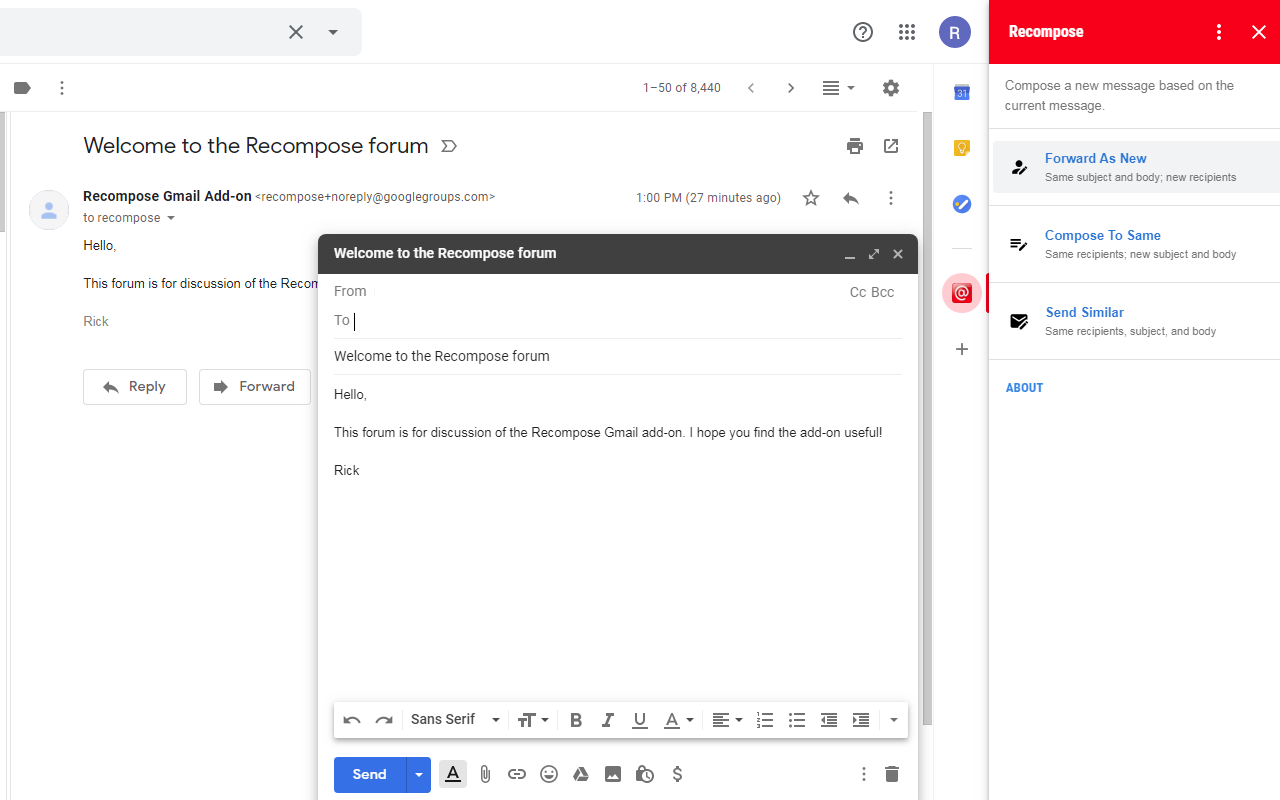The image size is (1280, 800).
Task: Select Forward As New in Recompose
Action: 1136,167
